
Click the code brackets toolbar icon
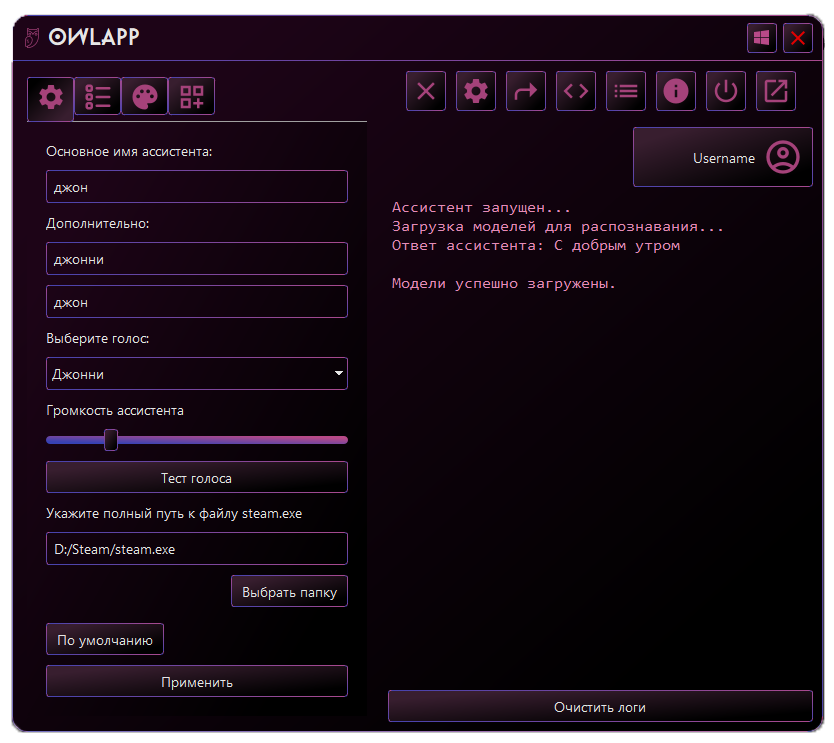[576, 92]
